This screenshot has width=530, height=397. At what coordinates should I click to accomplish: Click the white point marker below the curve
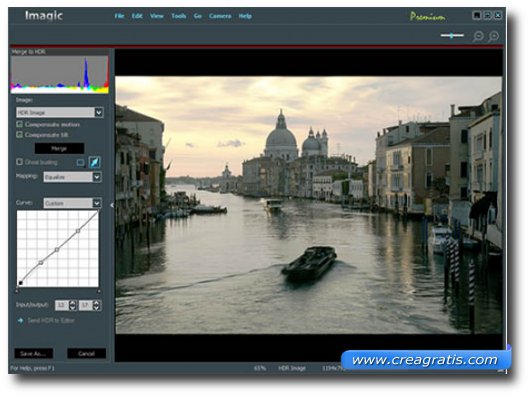coord(99,291)
